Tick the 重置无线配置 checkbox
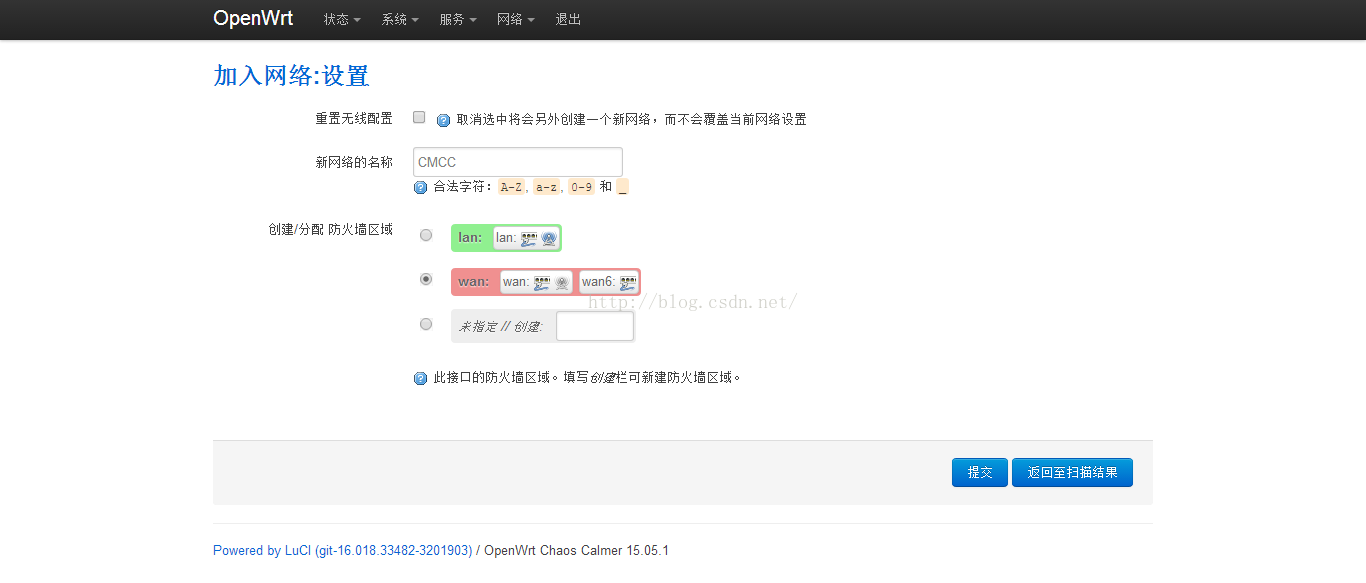This screenshot has height=583, width=1366. coord(419,117)
